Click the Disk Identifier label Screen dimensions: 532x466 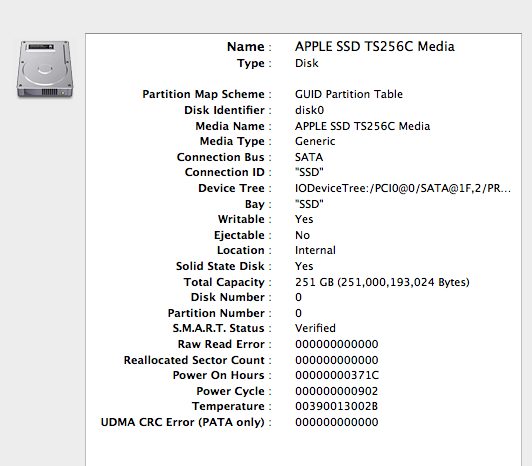tap(224, 110)
